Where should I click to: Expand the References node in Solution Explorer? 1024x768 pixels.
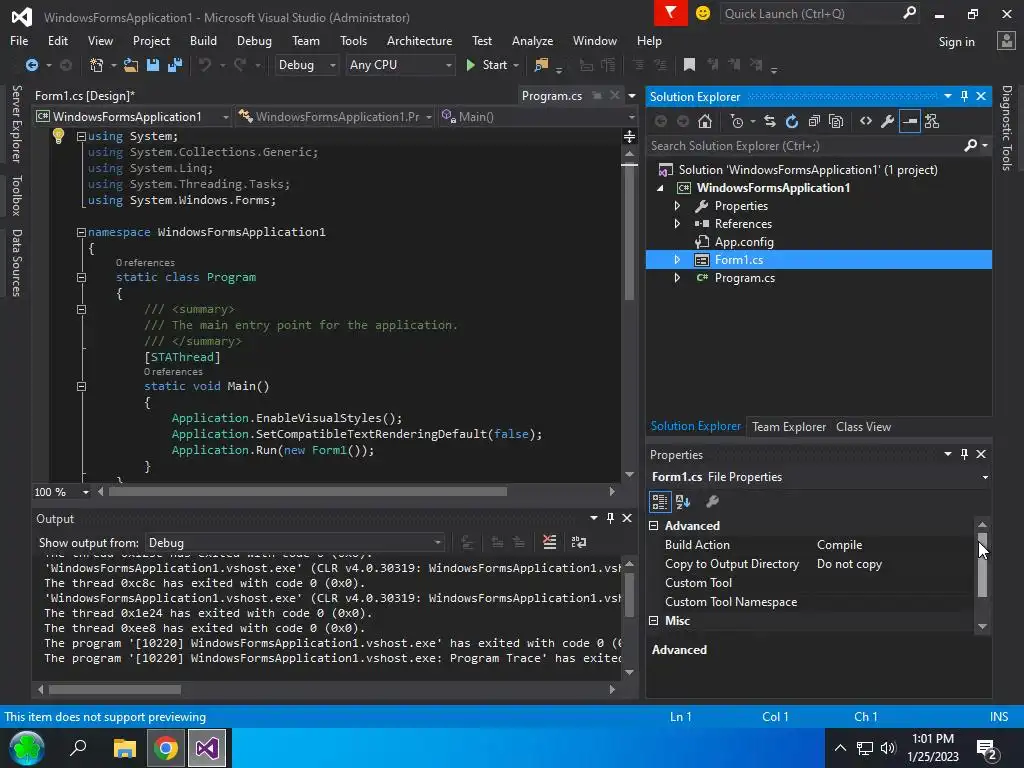click(x=677, y=224)
